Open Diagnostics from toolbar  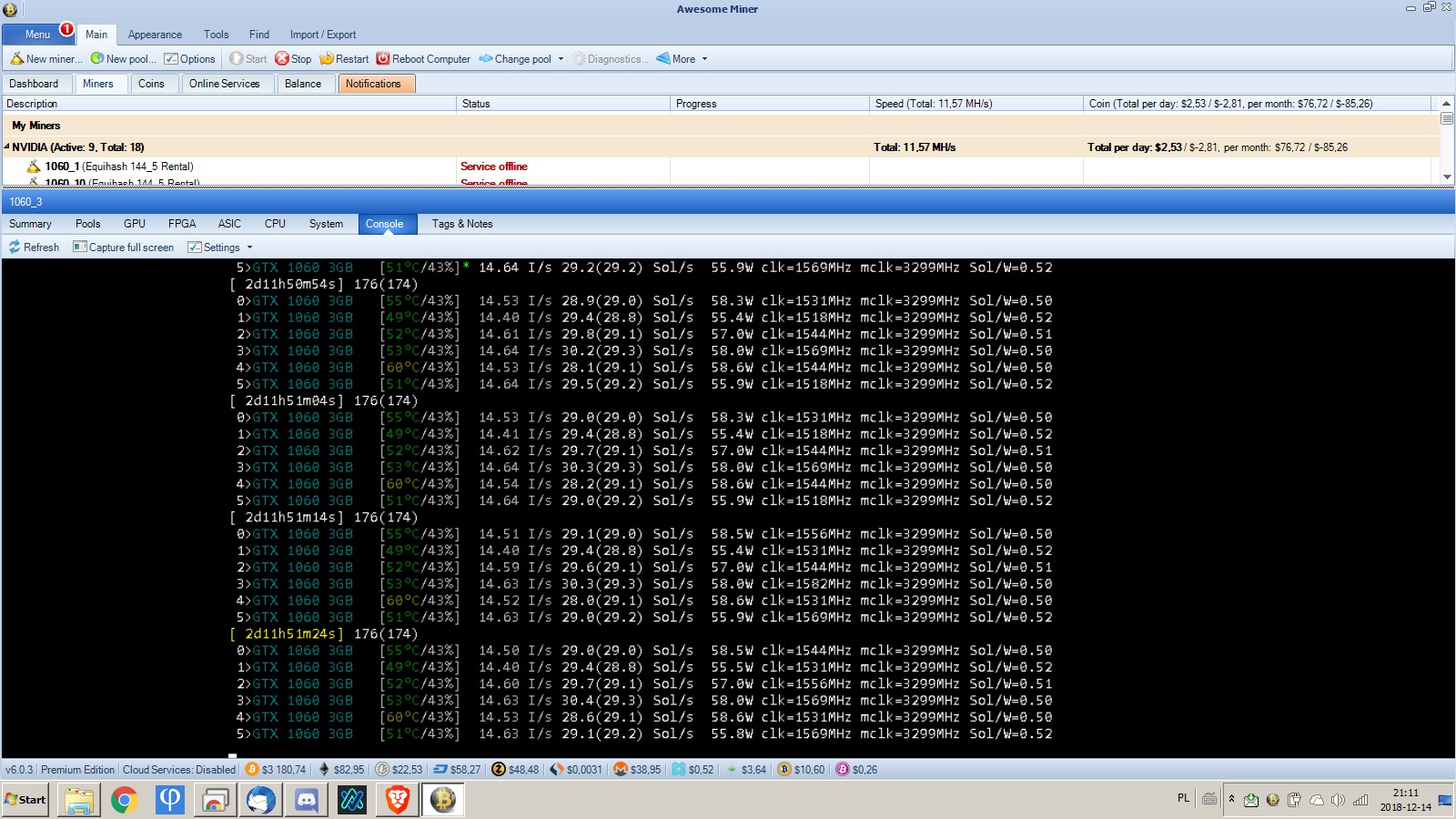(x=610, y=59)
